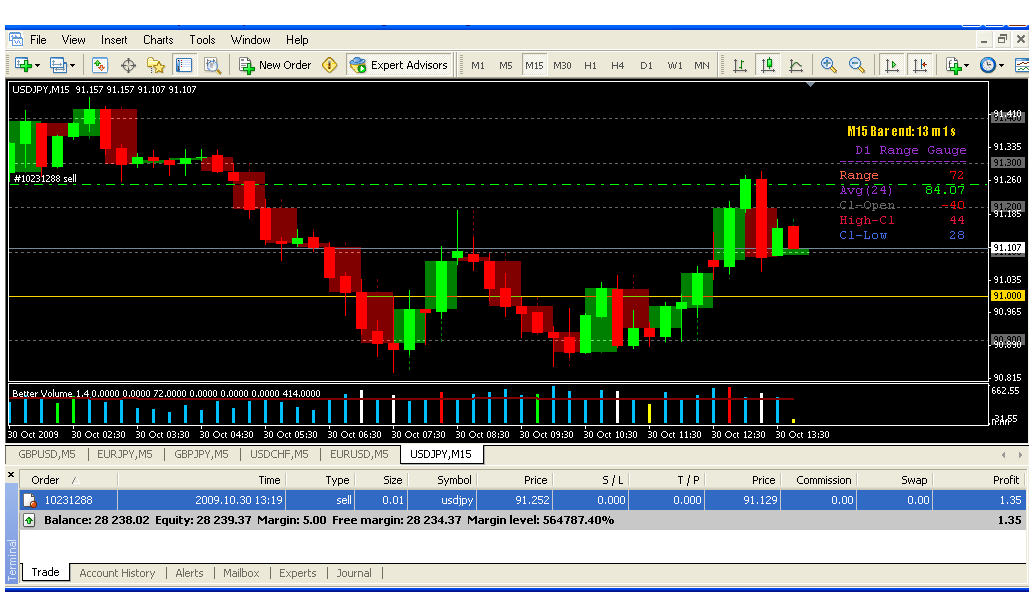
Task: Open the Market Watch window icon
Action: pos(100,65)
